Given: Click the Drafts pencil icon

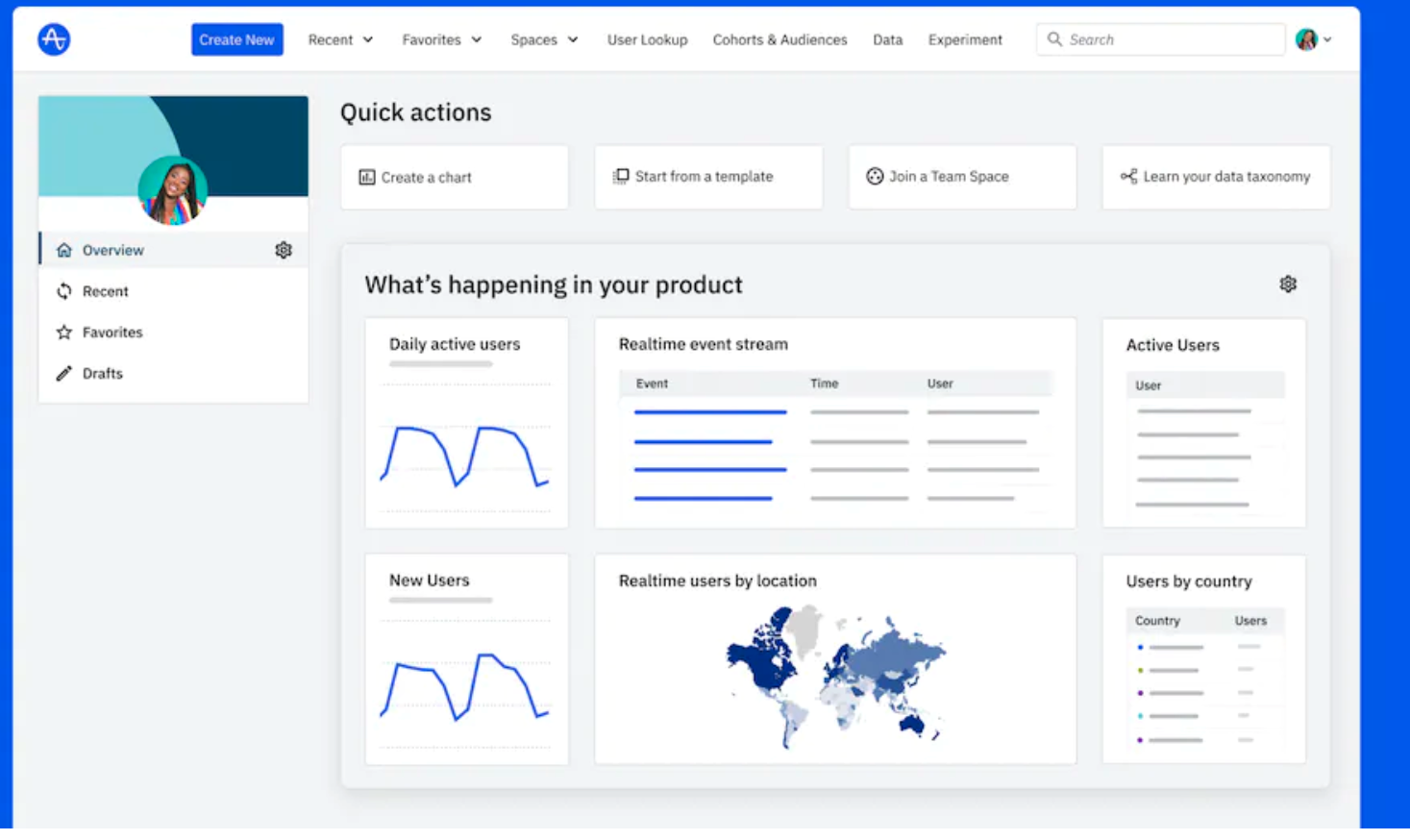Looking at the screenshot, I should tap(63, 373).
